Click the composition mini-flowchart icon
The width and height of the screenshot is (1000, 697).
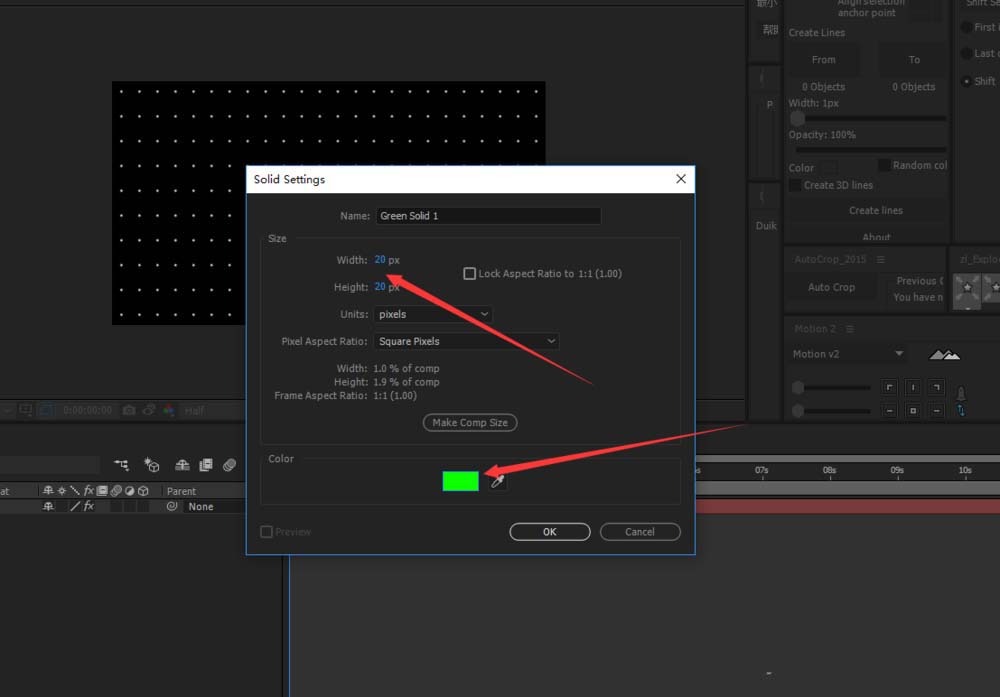[x=122, y=465]
